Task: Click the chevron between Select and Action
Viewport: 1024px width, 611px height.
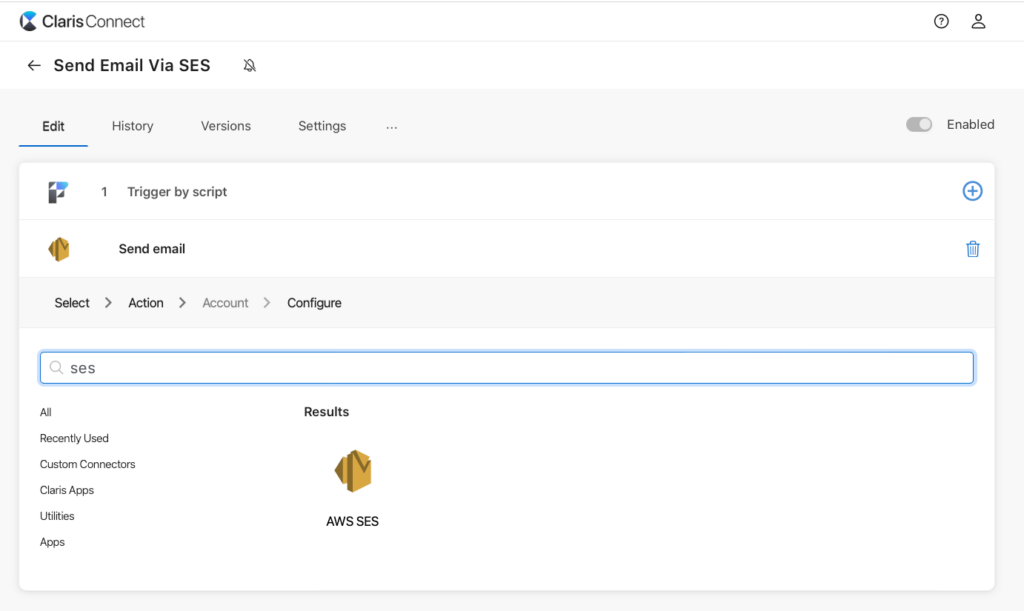Action: 108,303
